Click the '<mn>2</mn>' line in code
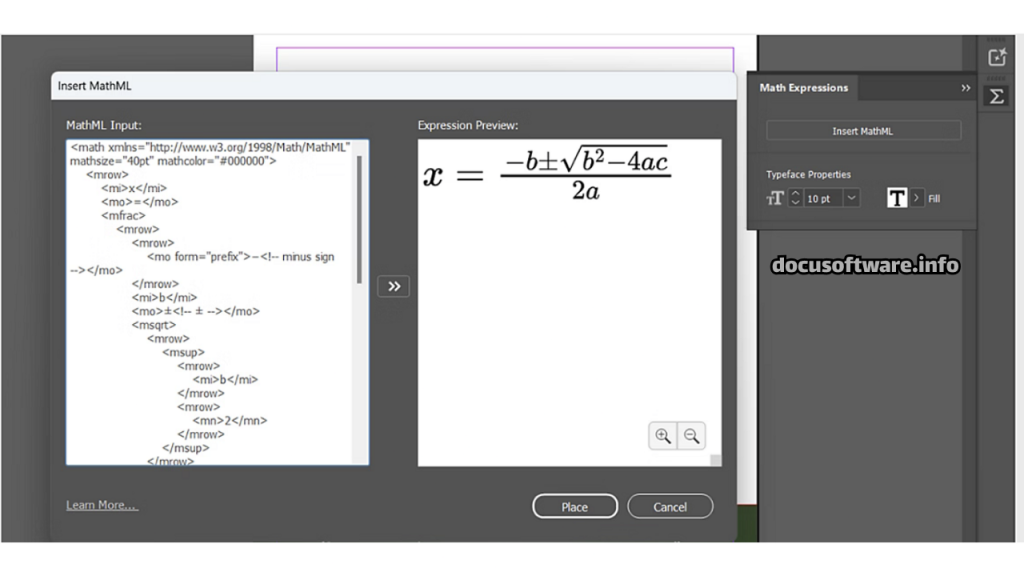The width and height of the screenshot is (1024, 576). 230,421
